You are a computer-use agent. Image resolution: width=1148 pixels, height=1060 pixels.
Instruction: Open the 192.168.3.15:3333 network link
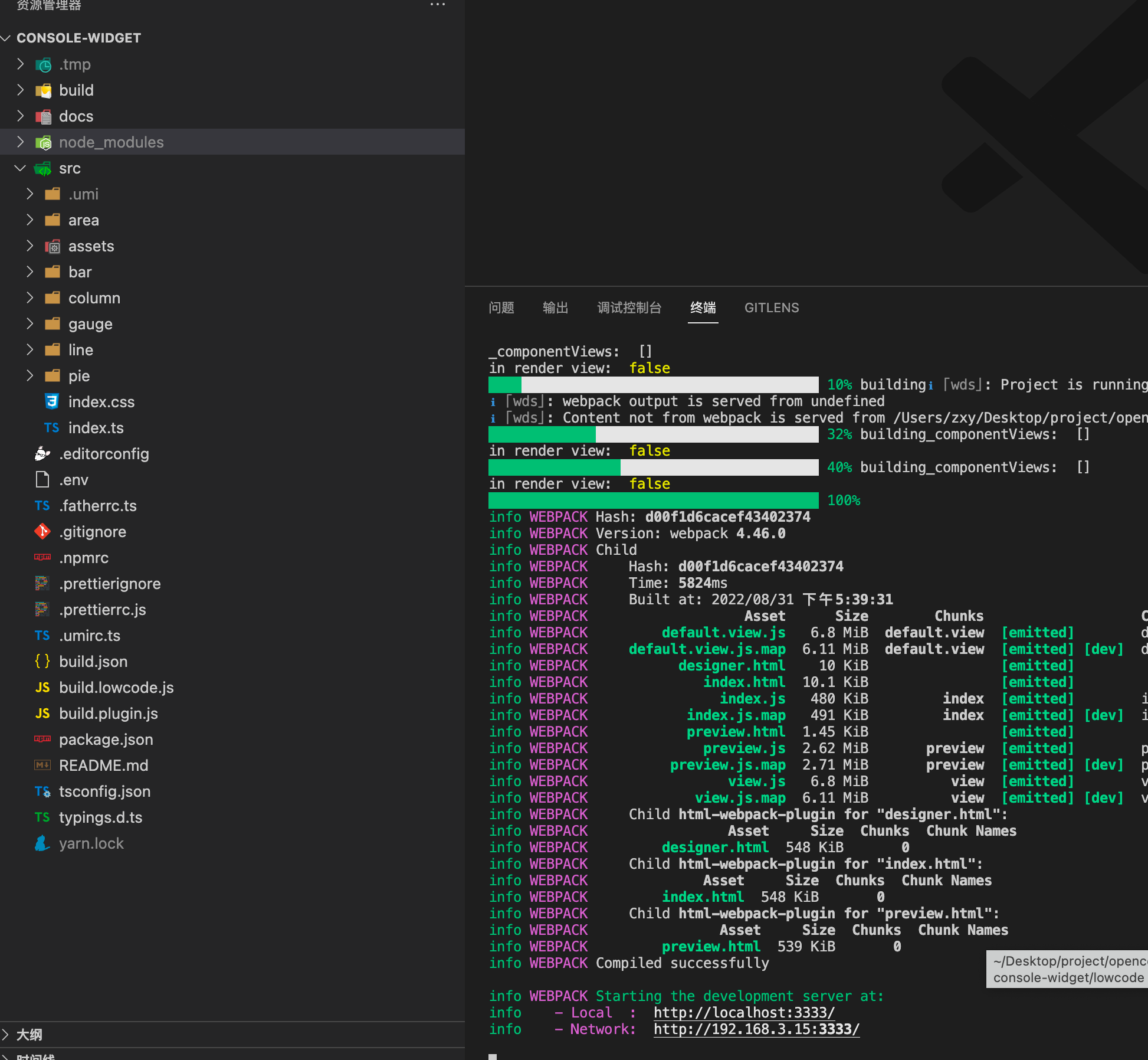click(x=756, y=1029)
